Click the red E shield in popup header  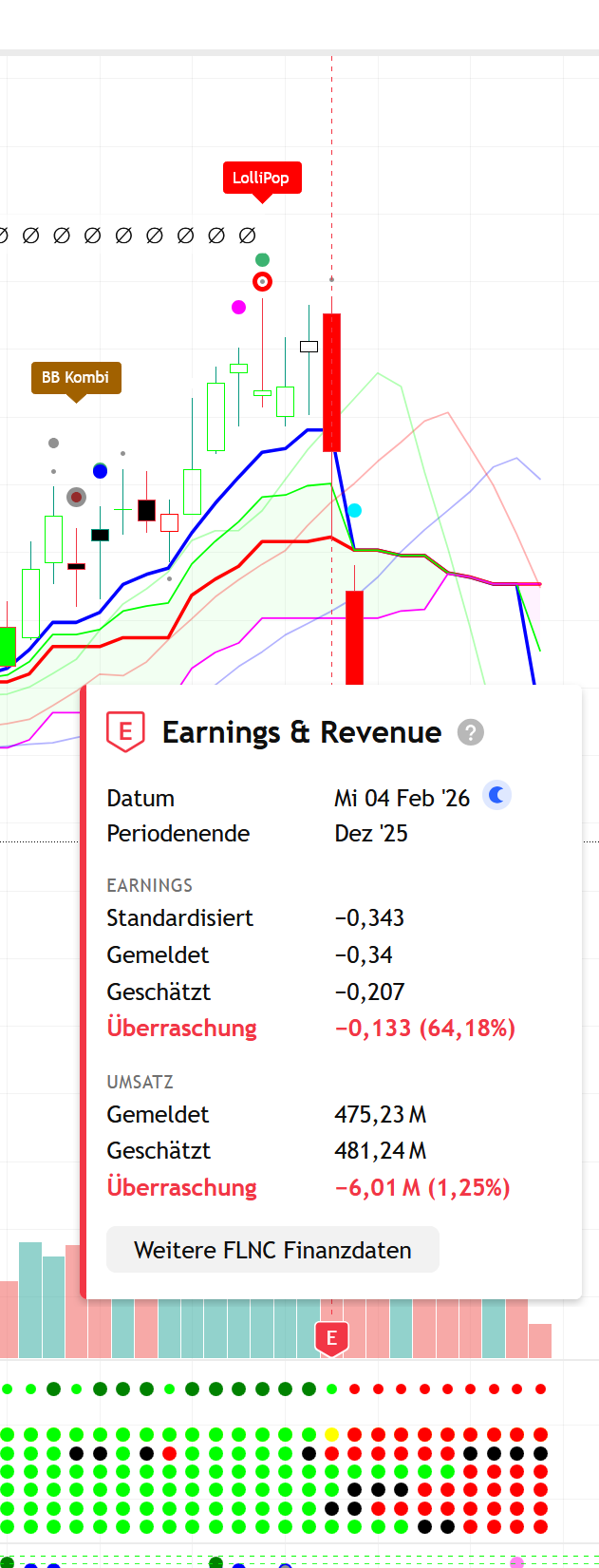pos(125,731)
